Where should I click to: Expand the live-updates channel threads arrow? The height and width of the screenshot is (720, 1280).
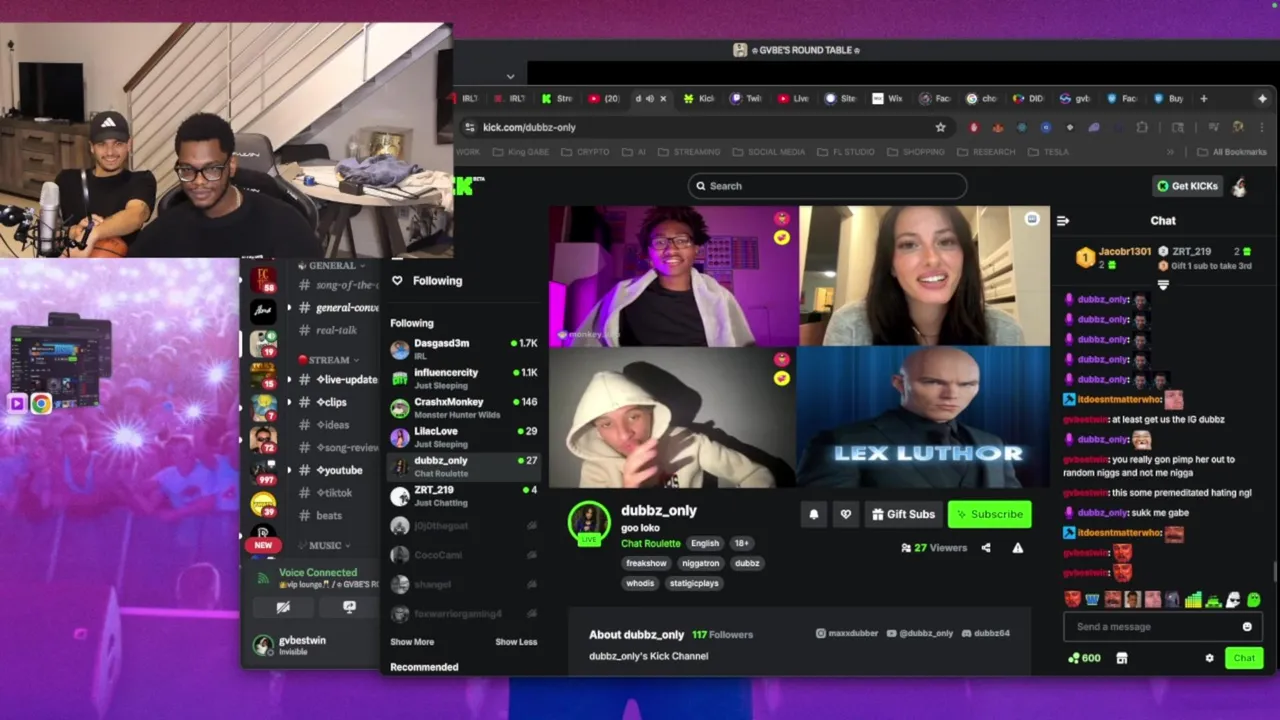289,380
